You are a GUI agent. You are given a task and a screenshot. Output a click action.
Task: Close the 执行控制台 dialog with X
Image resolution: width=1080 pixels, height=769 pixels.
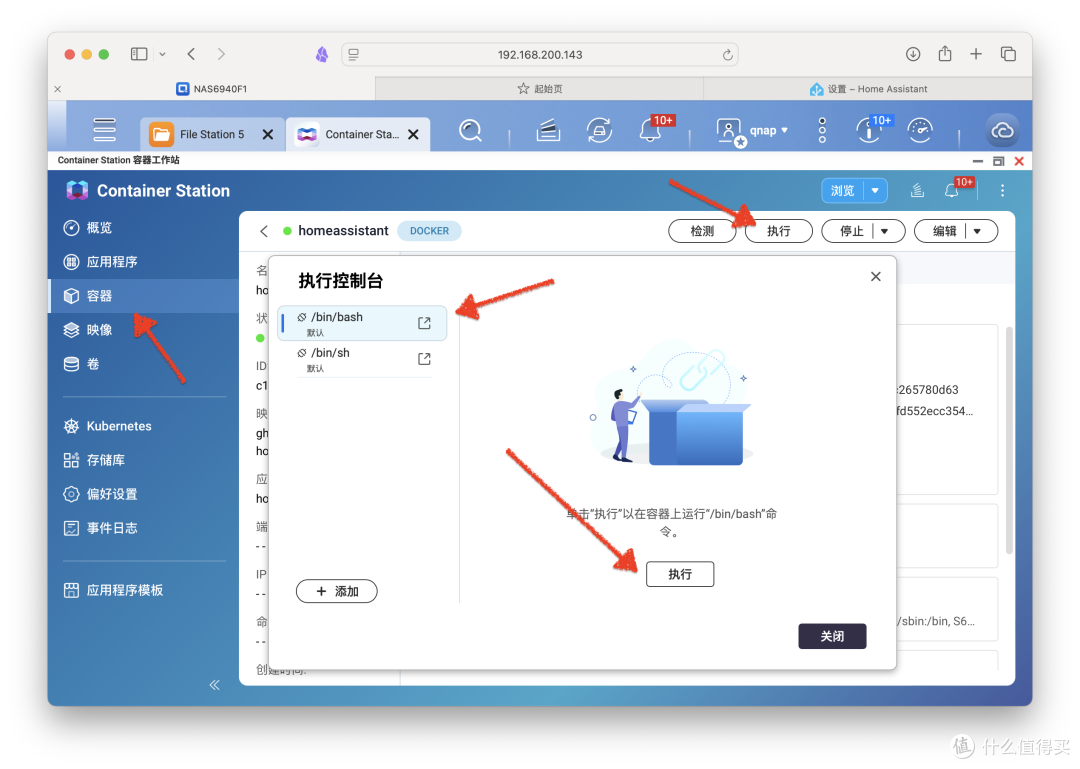point(875,276)
